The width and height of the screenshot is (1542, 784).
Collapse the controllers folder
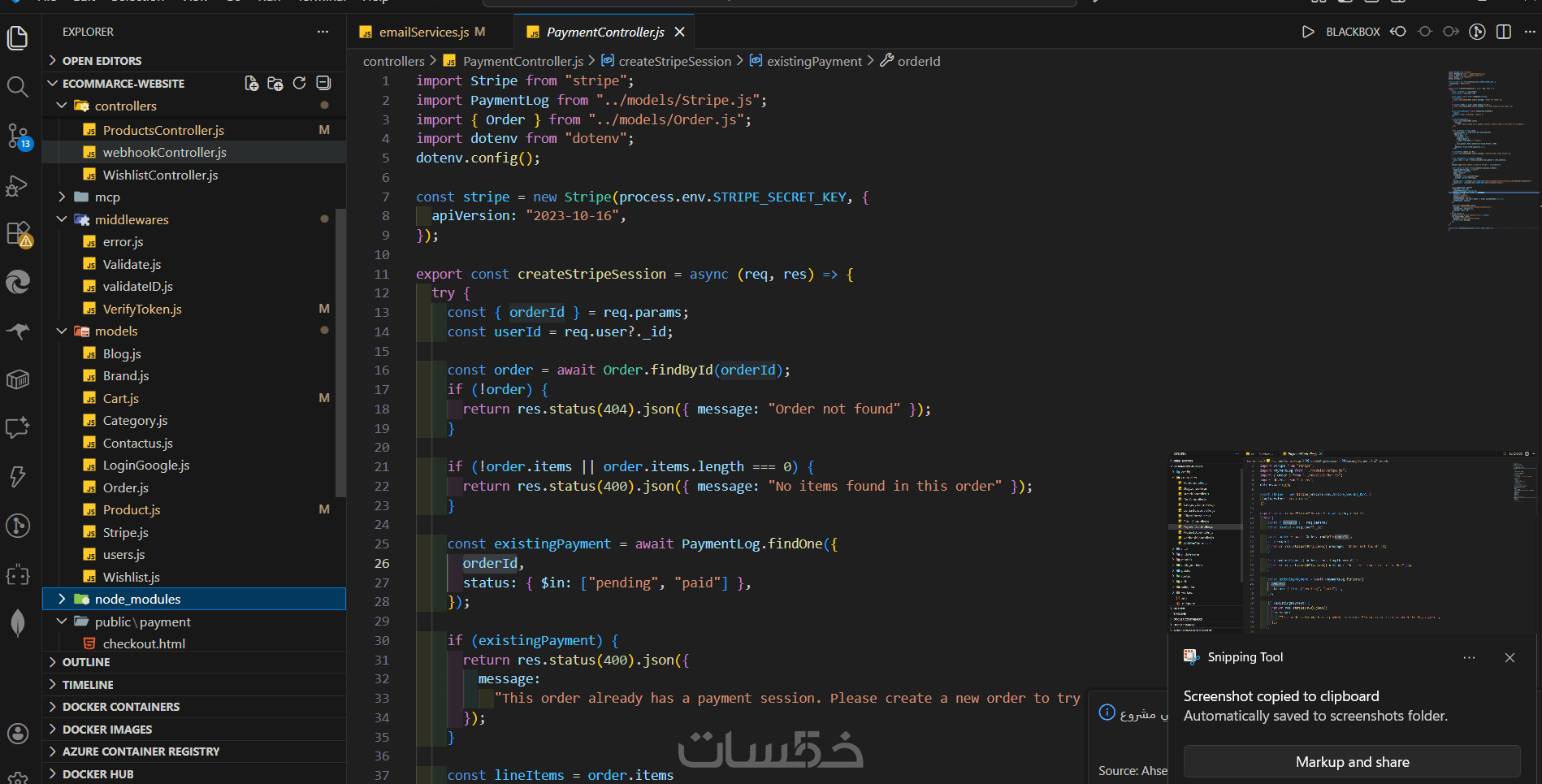point(194,106)
